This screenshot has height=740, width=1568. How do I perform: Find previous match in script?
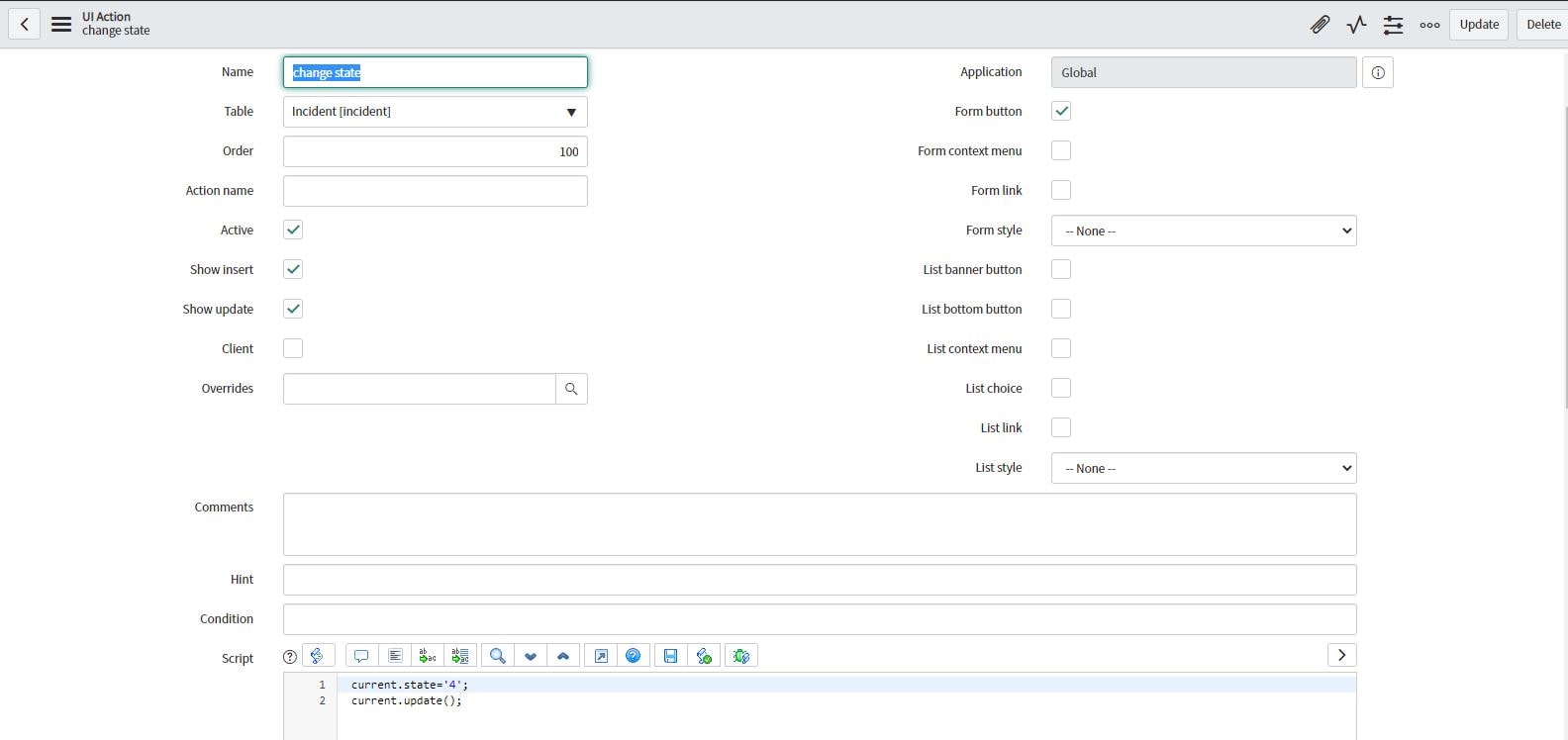point(563,656)
